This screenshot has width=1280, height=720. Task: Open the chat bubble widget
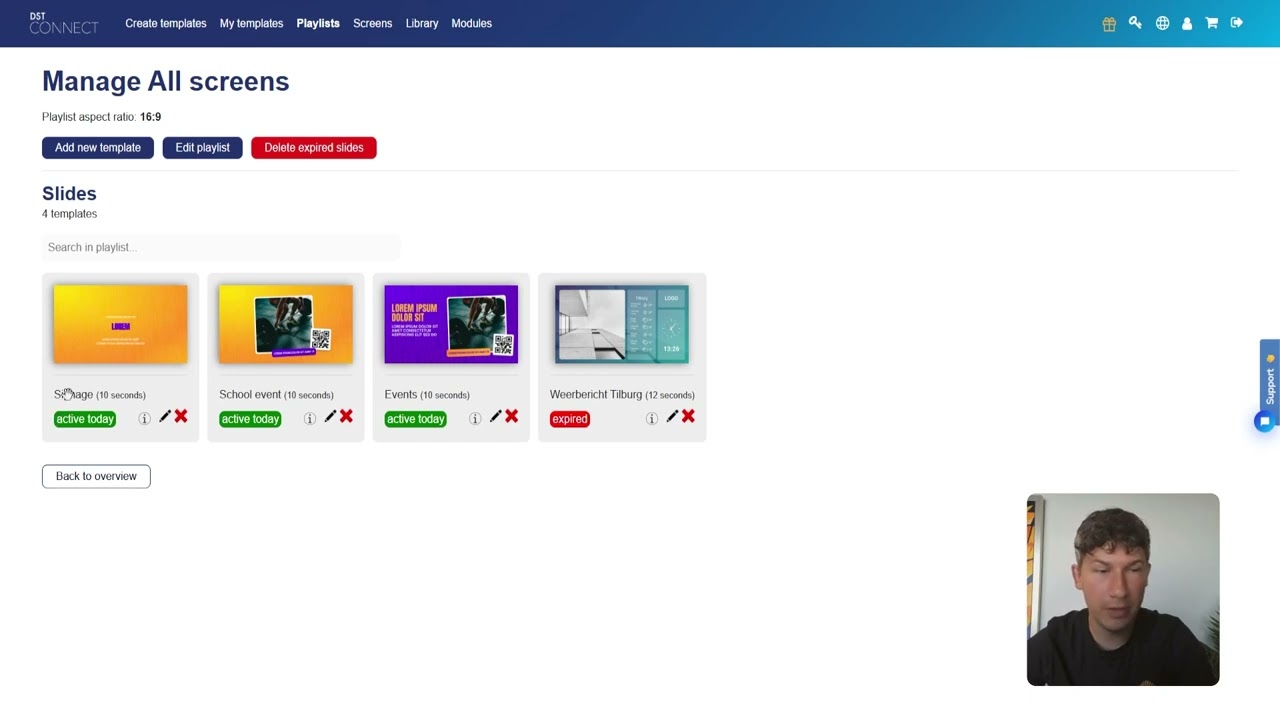point(1264,422)
